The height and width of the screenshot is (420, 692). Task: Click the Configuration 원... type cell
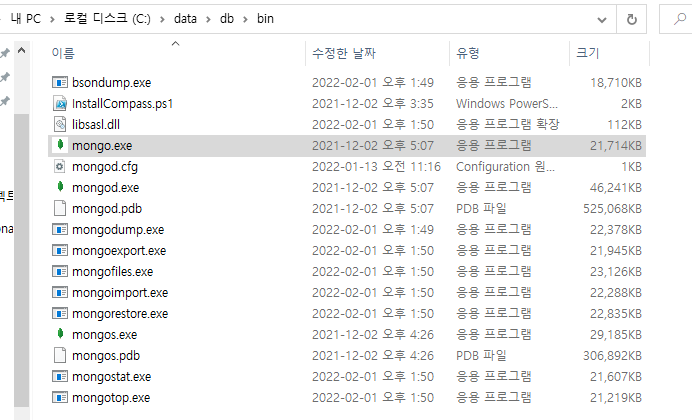(505, 167)
